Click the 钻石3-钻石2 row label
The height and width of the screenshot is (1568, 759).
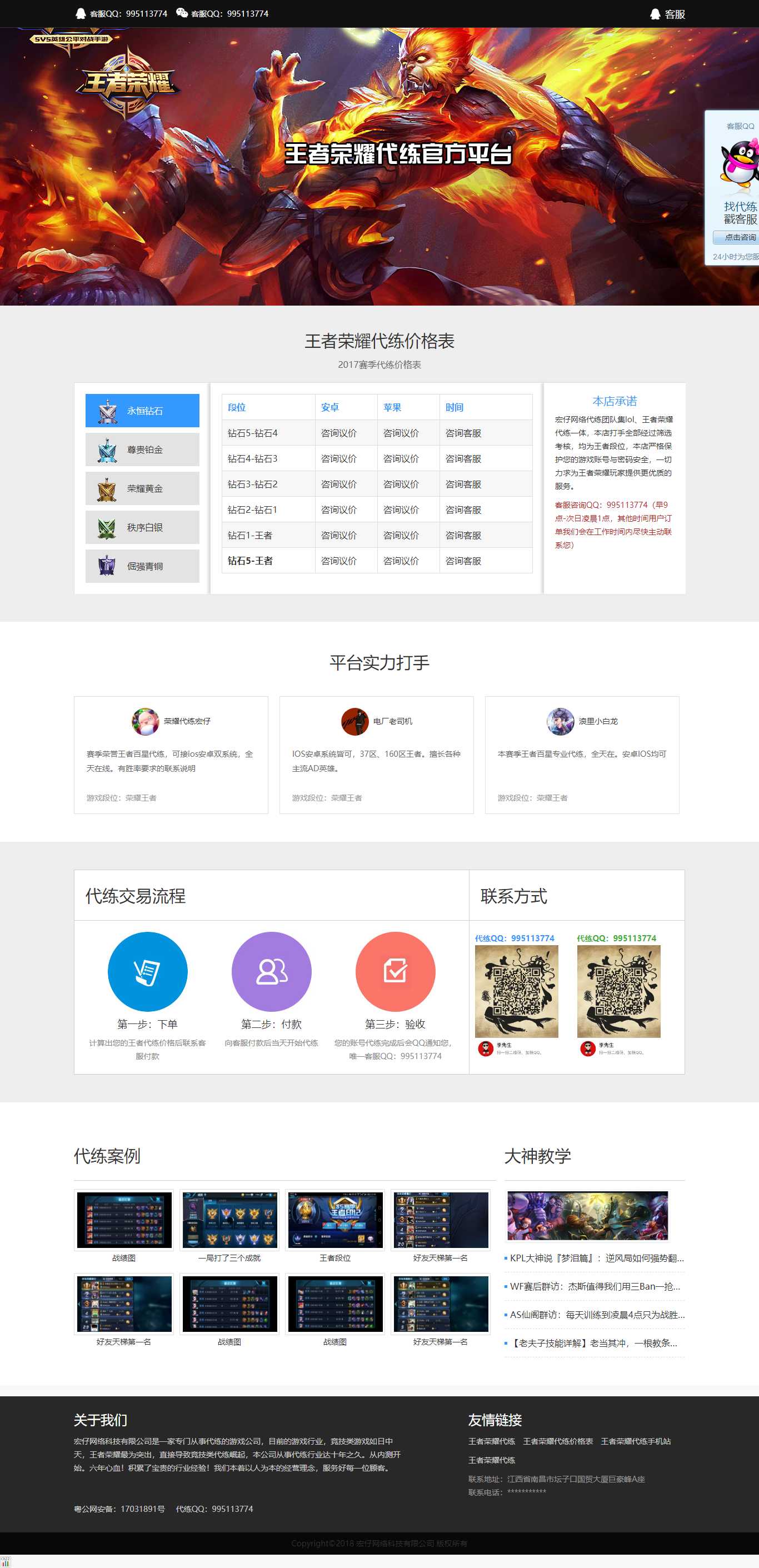point(253,485)
